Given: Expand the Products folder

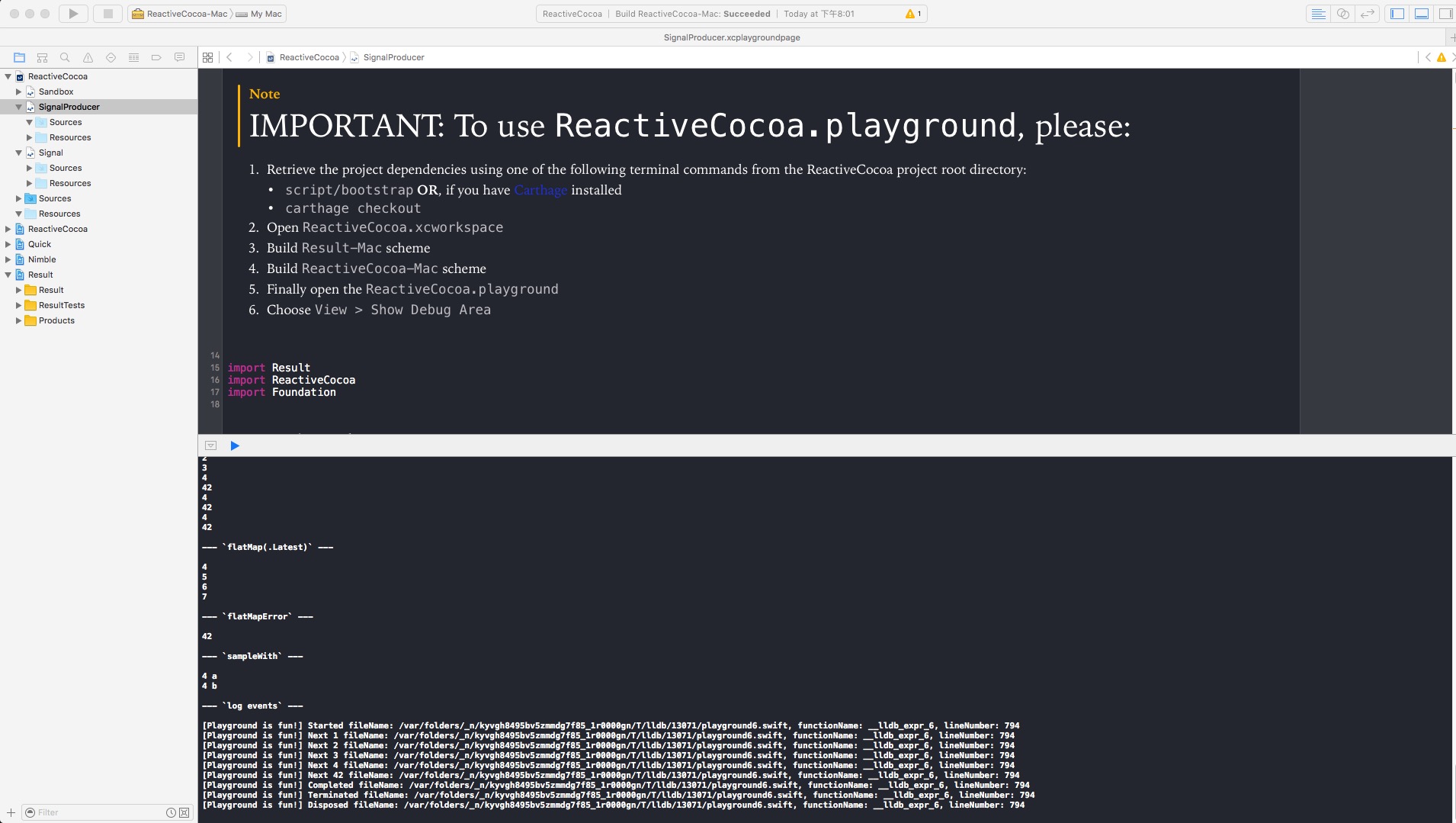Looking at the screenshot, I should 19,320.
